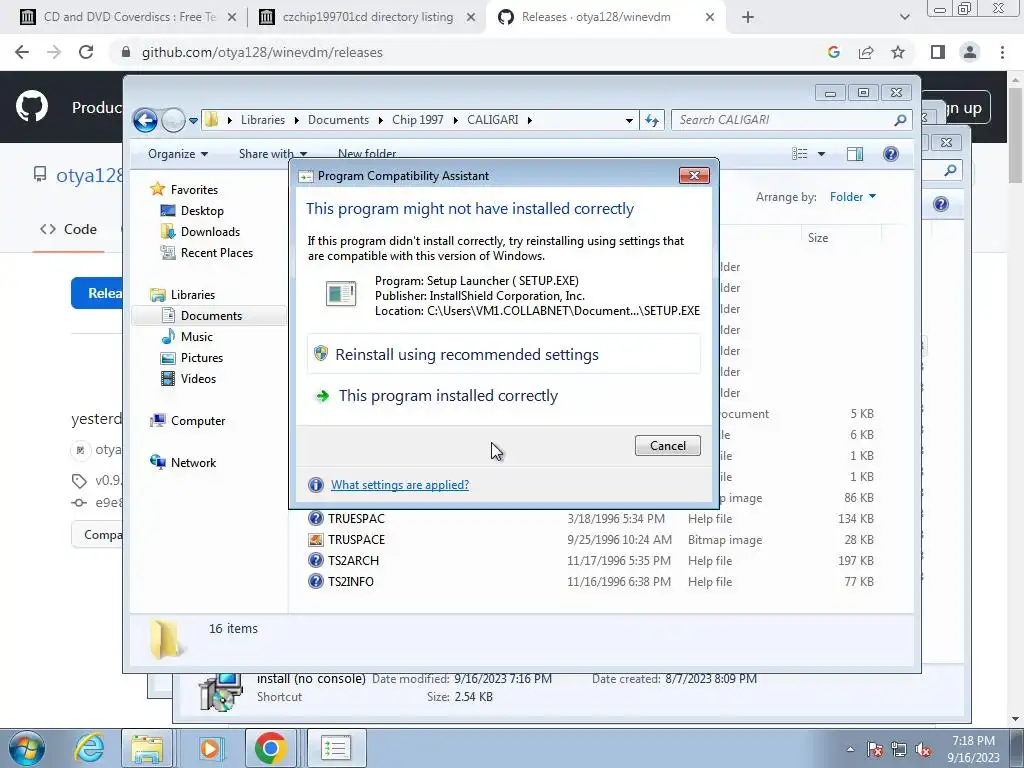The image size is (1024, 768).
Task: Toggle the preview pane icon
Action: (x=854, y=154)
